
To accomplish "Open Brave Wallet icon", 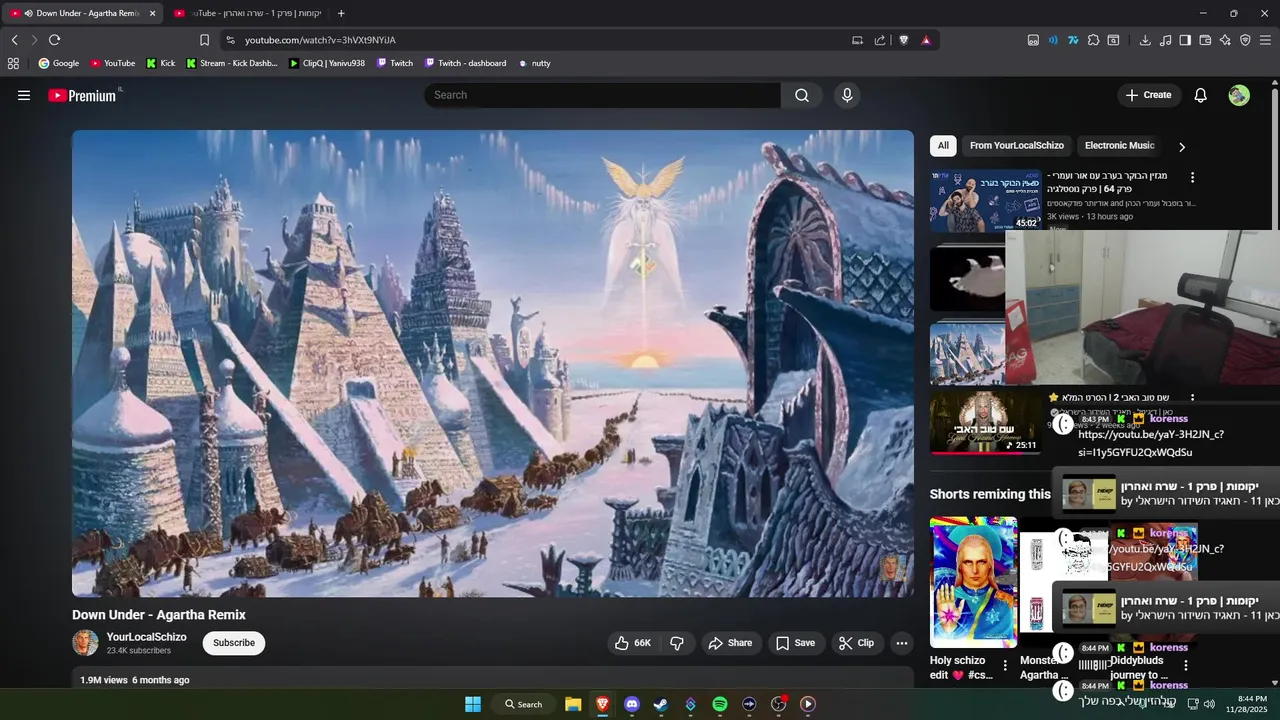I will (1205, 40).
